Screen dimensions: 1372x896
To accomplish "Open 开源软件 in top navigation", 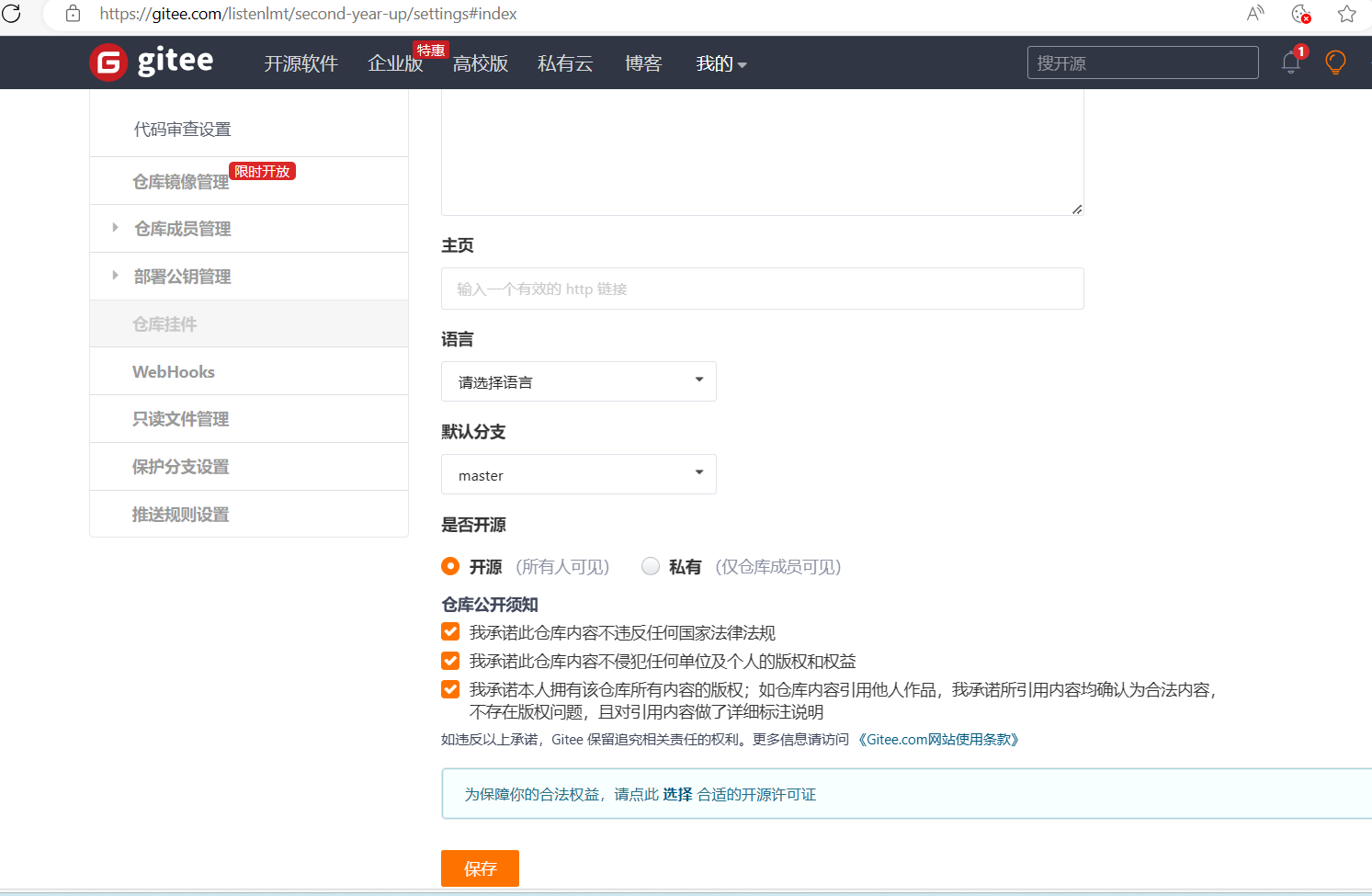I will coord(301,63).
